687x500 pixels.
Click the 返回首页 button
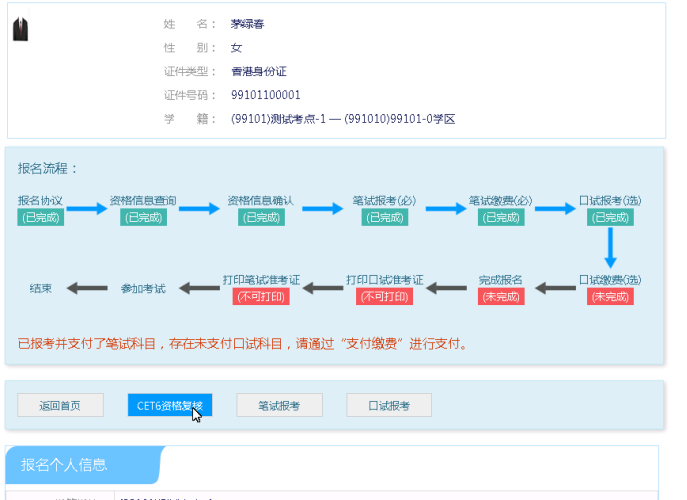tap(61, 405)
